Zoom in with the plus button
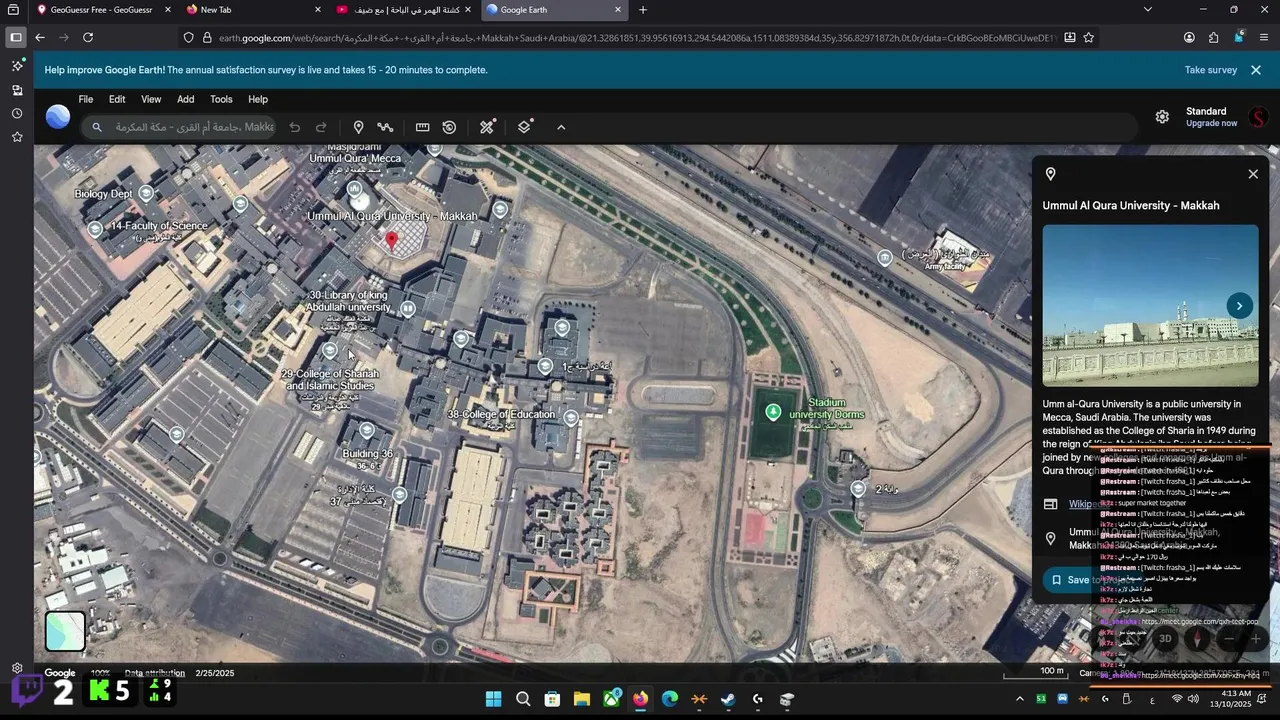Viewport: 1280px width, 720px height. point(1256,639)
